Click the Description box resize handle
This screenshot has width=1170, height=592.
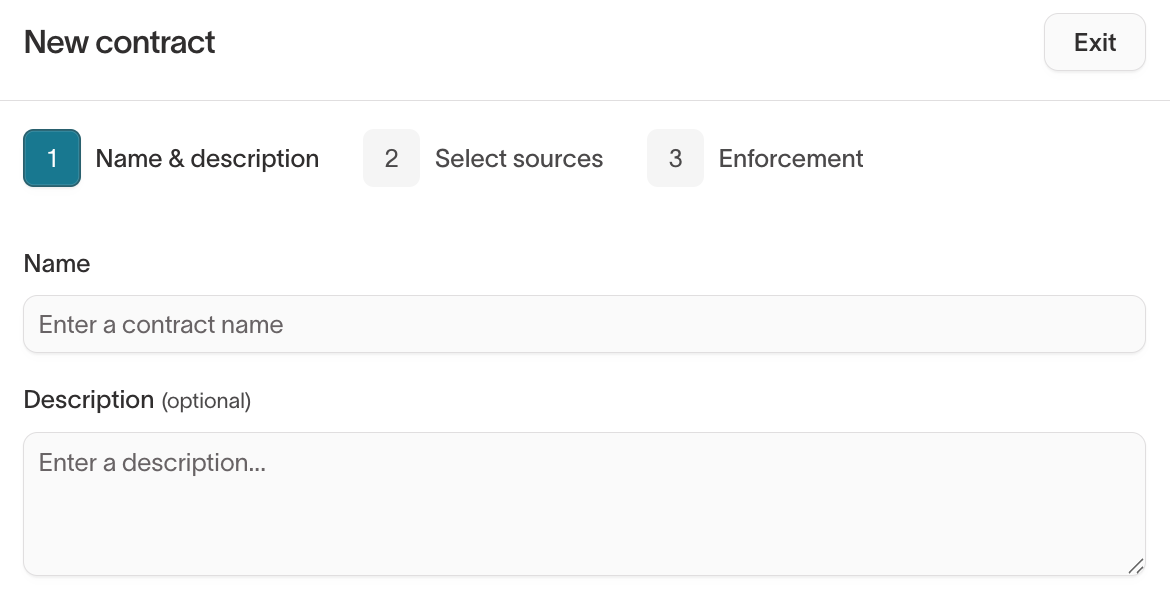click(1135, 566)
